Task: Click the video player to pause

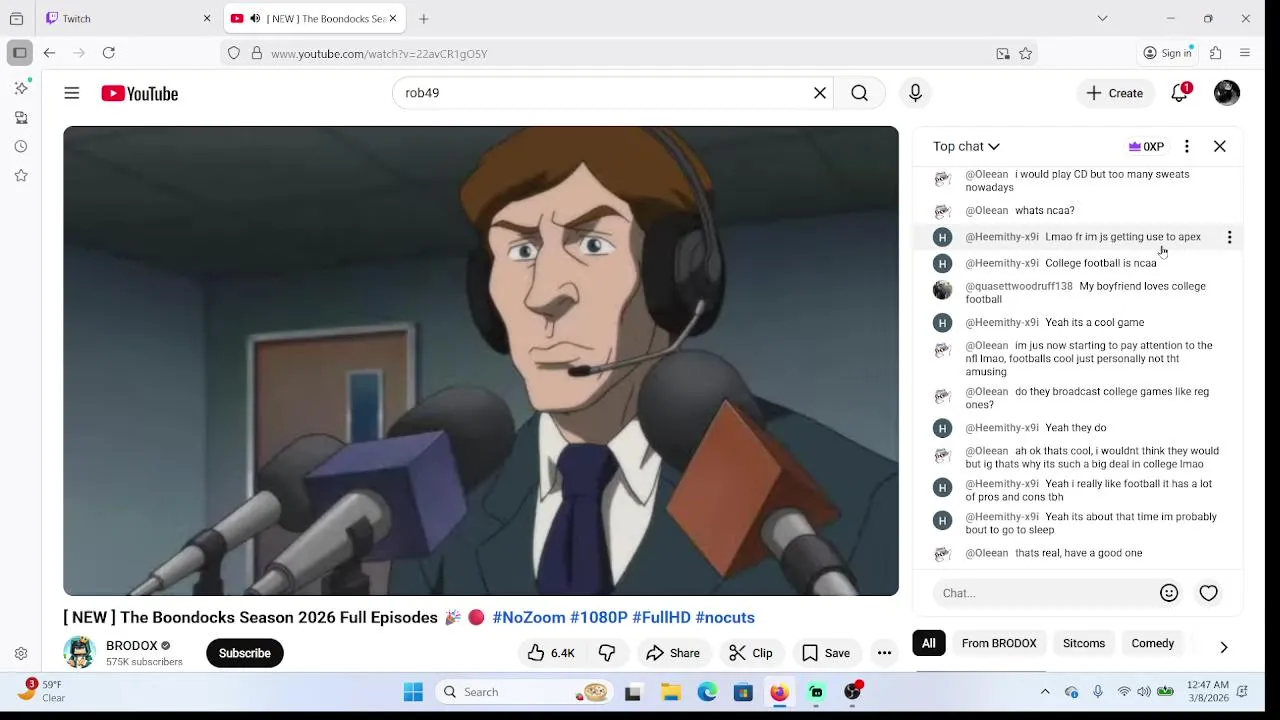Action: [x=481, y=360]
